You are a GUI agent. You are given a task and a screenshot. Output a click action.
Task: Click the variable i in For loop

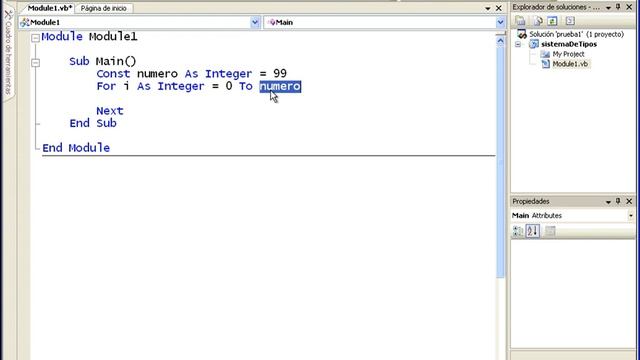(127, 86)
